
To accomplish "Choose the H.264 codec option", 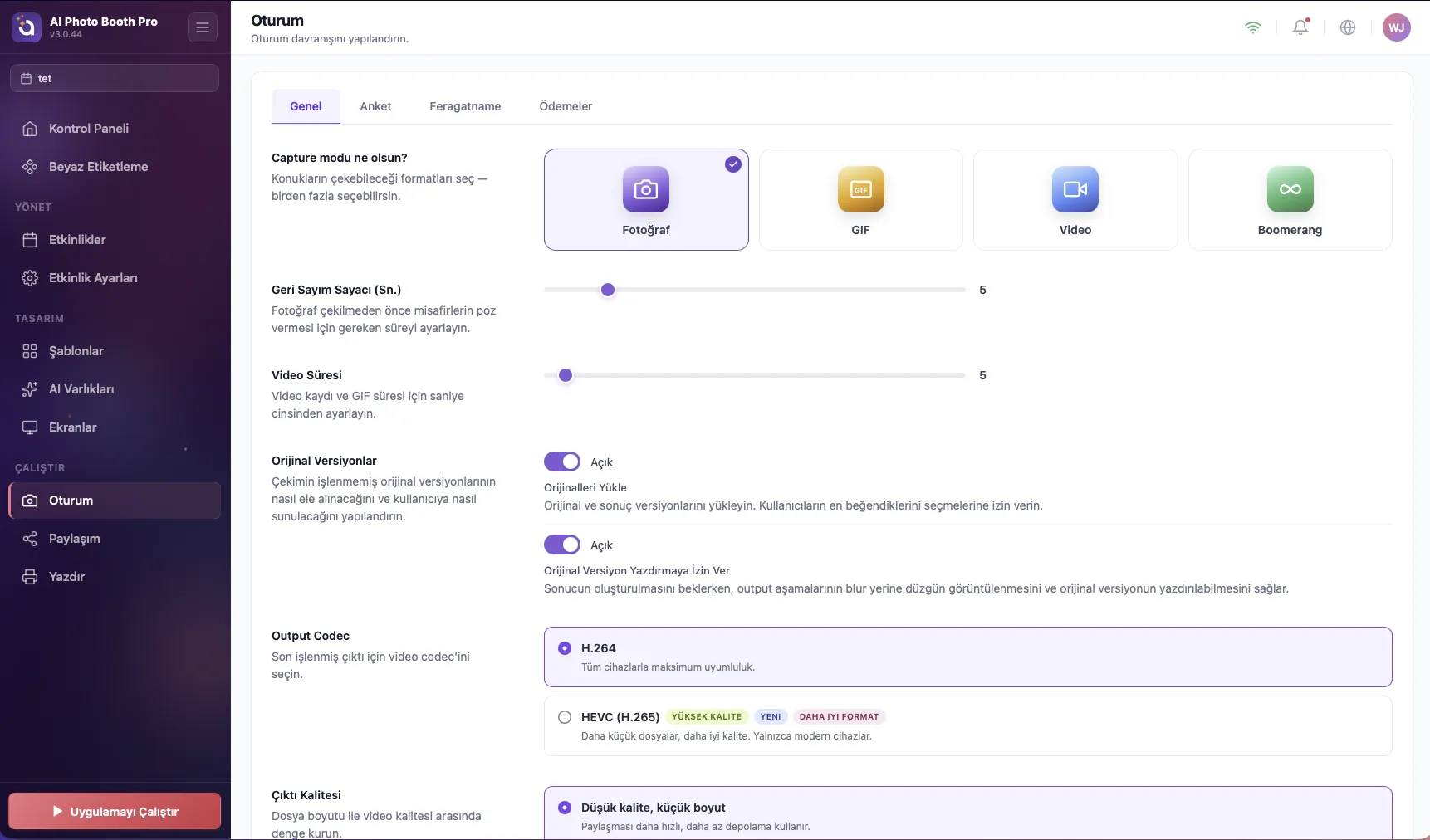I will click(967, 657).
